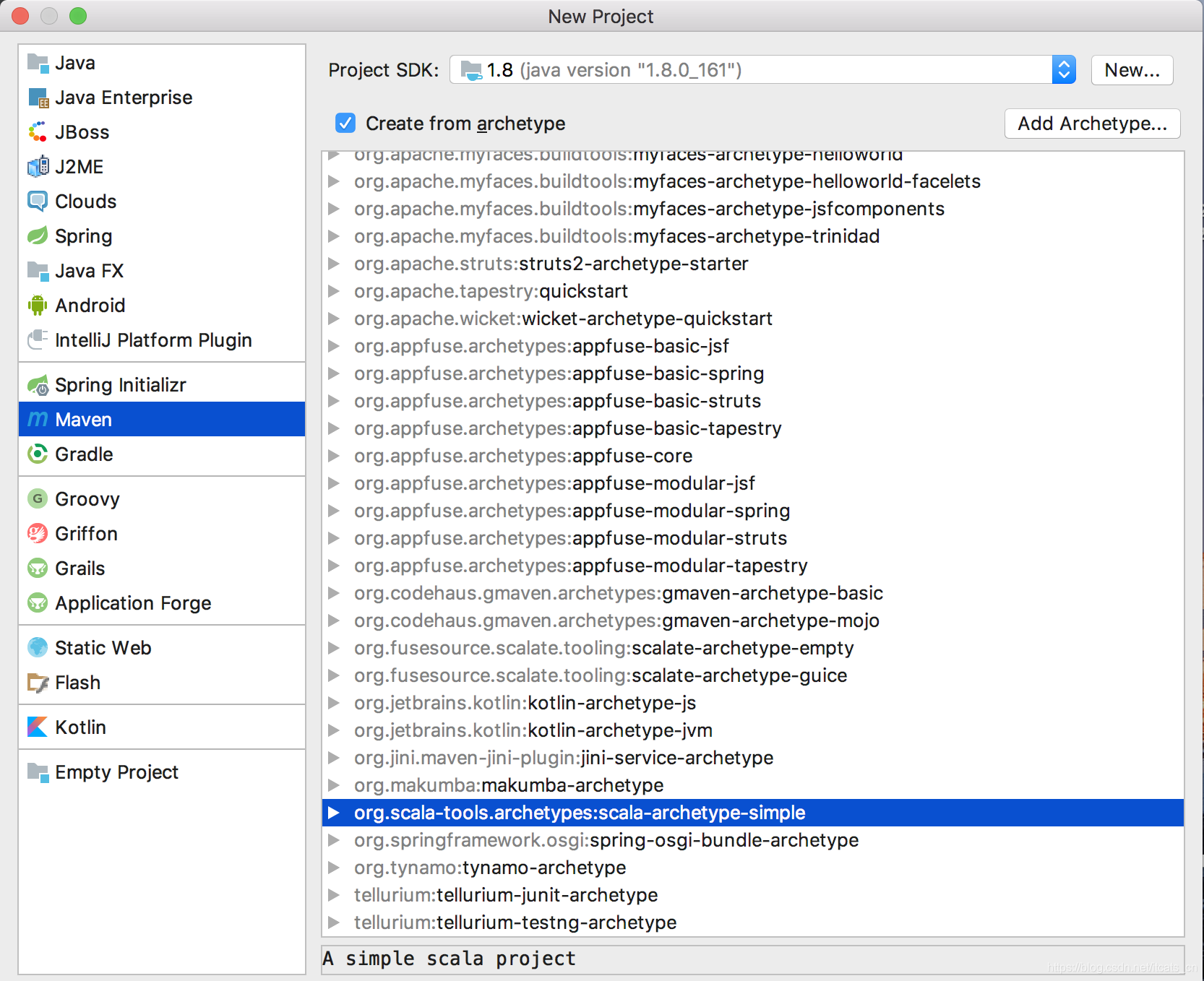Expand struts2-archetype-starter tree node
1204x981 pixels.
coord(334,264)
